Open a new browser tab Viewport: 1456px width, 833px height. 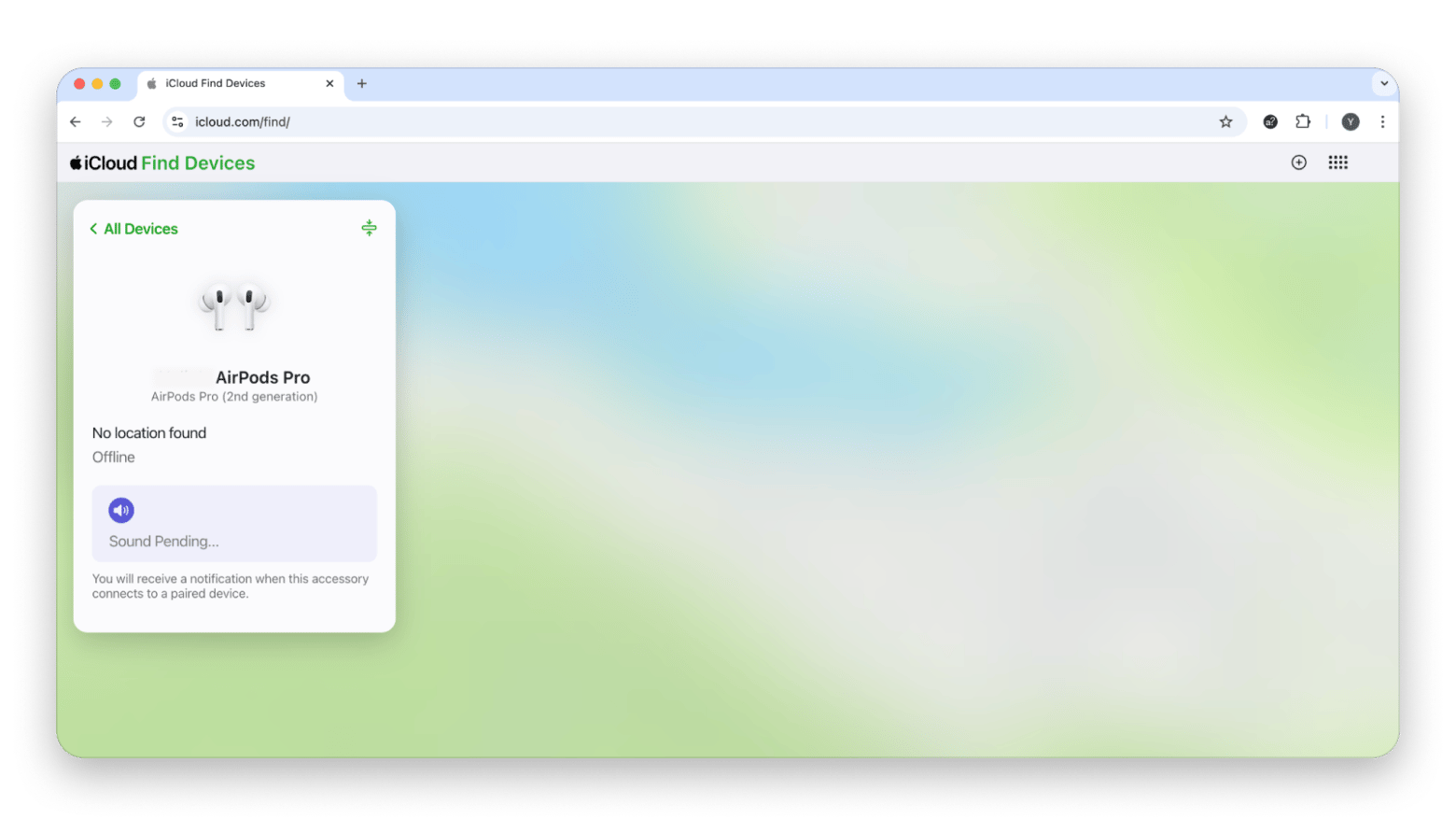(x=362, y=83)
